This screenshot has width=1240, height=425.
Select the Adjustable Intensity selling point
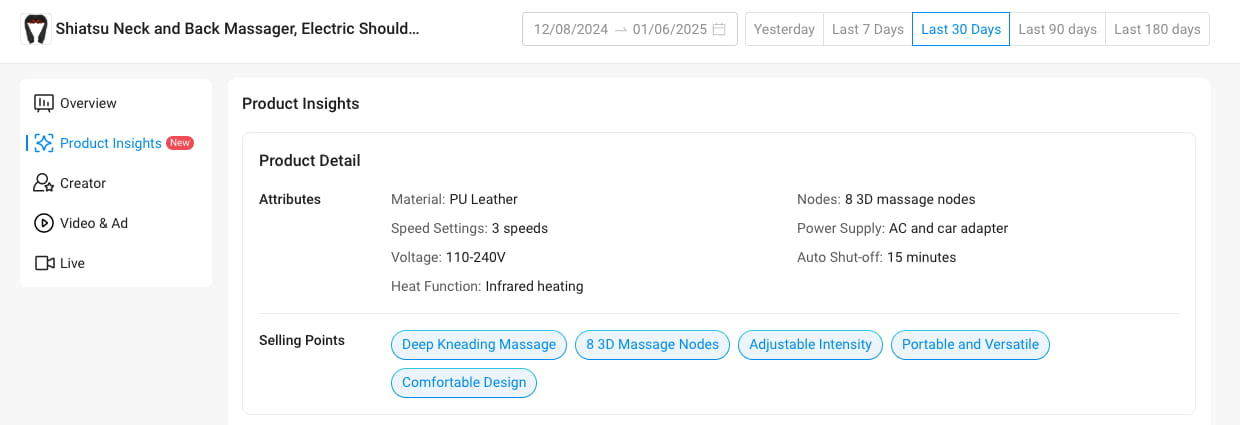pyautogui.click(x=810, y=345)
